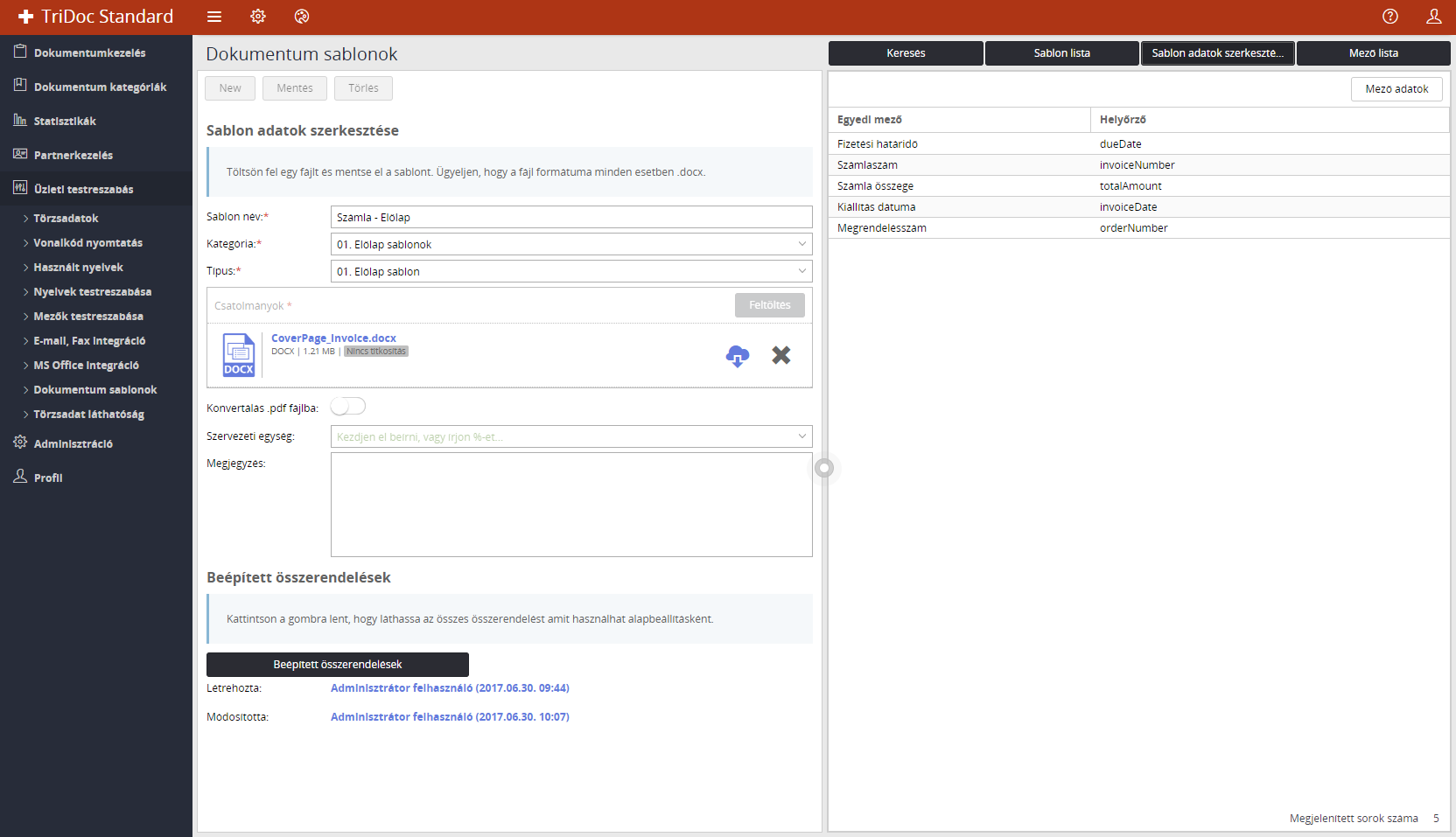
Task: Click the Beépített összerendelések button
Action: 338,665
